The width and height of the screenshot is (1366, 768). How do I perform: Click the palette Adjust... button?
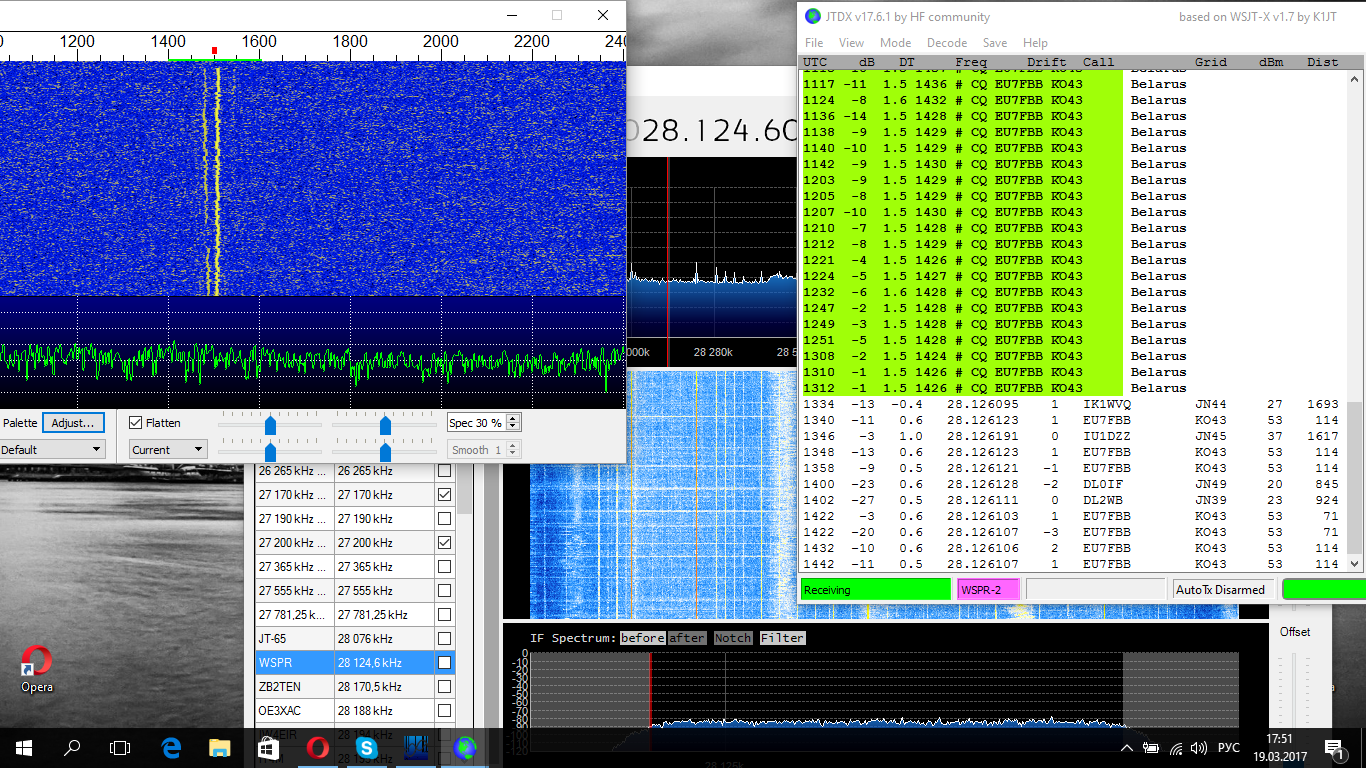(x=72, y=423)
